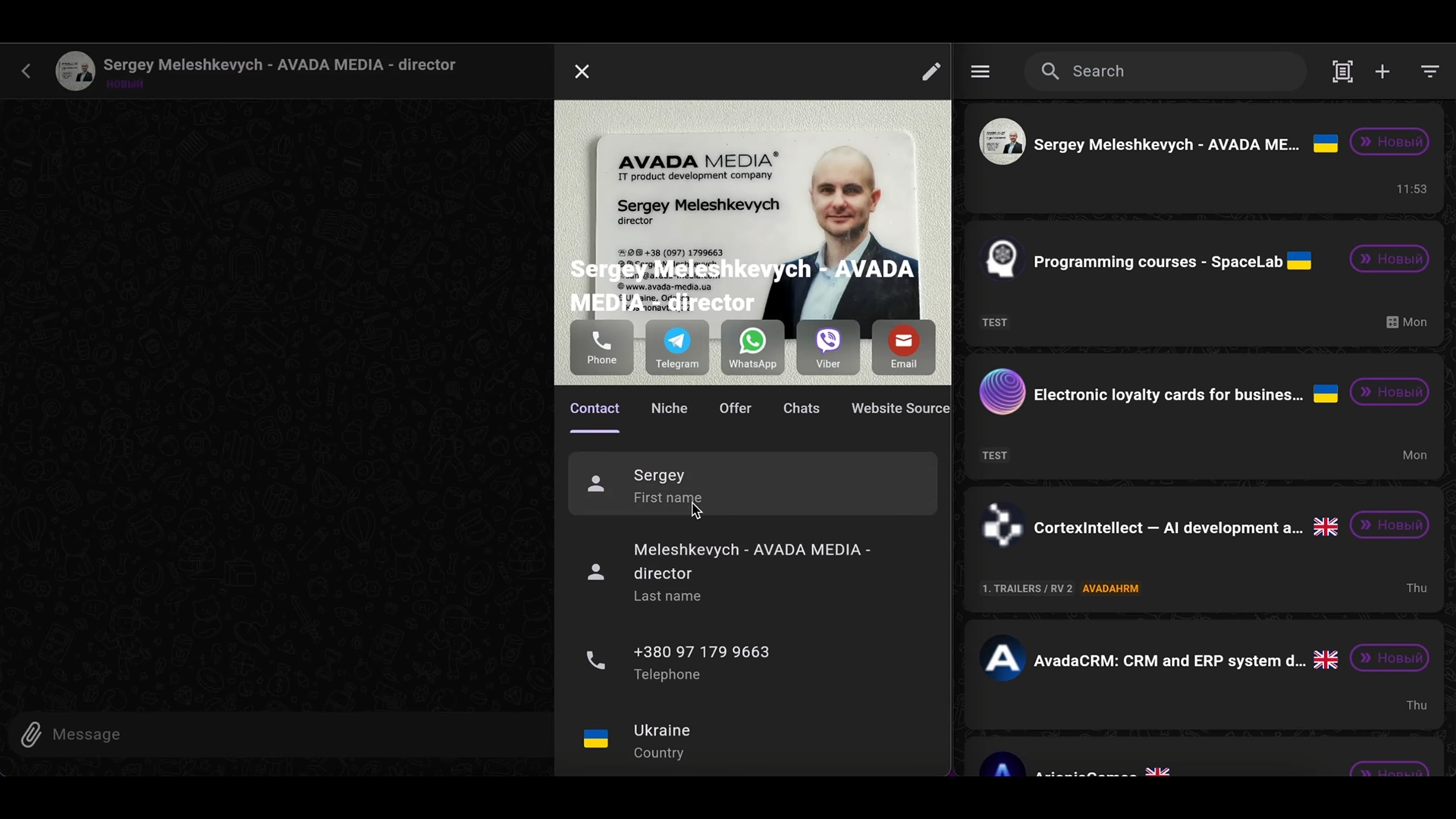Screen dimensions: 1456x819
Task: Click the AVADAHRM tag on CortexIntellect
Action: pos(1110,588)
